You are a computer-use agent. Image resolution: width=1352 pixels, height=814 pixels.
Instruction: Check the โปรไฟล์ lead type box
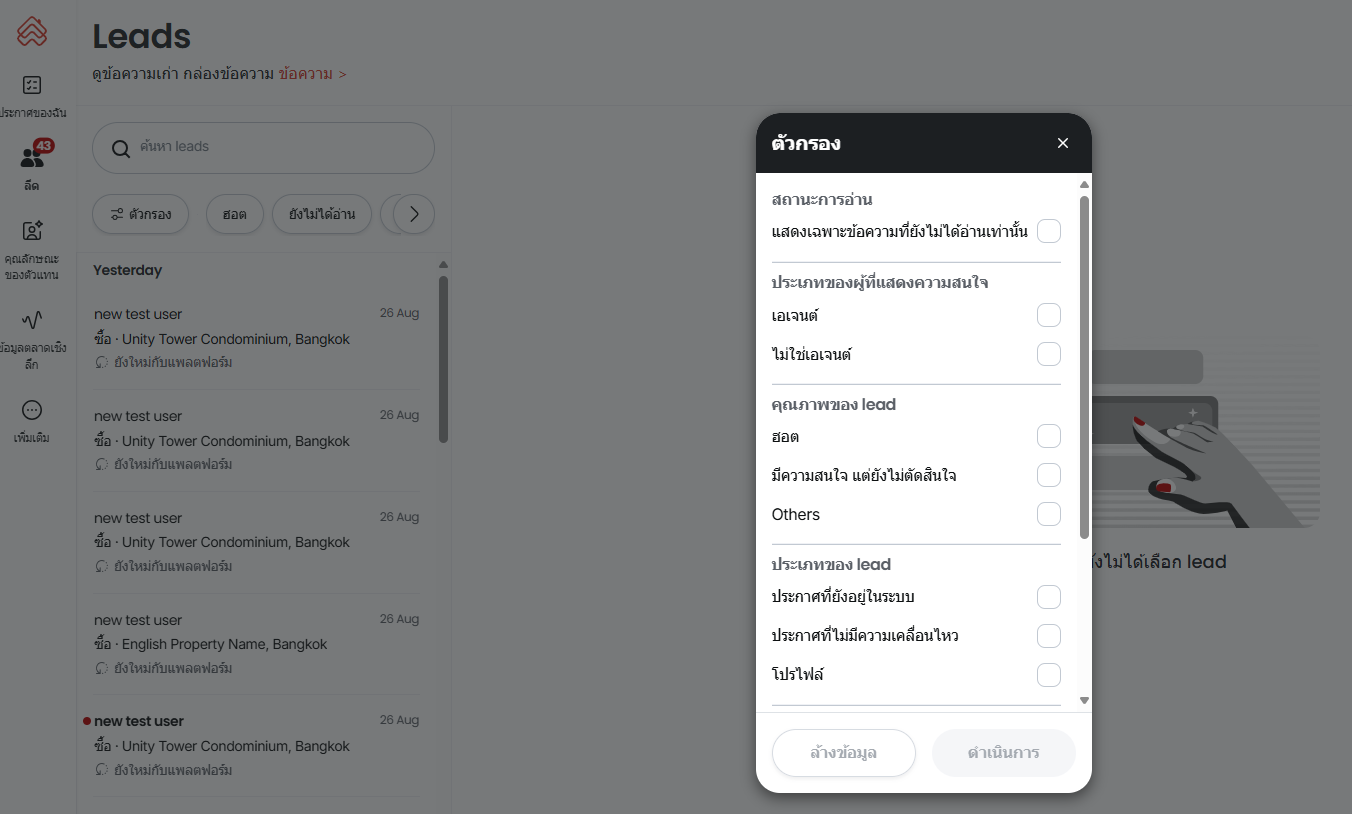coord(1048,675)
